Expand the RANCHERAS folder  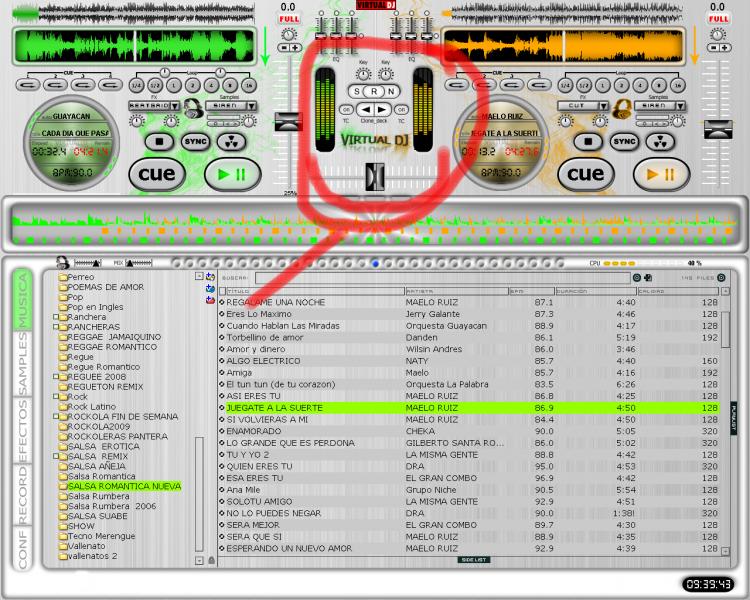coord(56,327)
